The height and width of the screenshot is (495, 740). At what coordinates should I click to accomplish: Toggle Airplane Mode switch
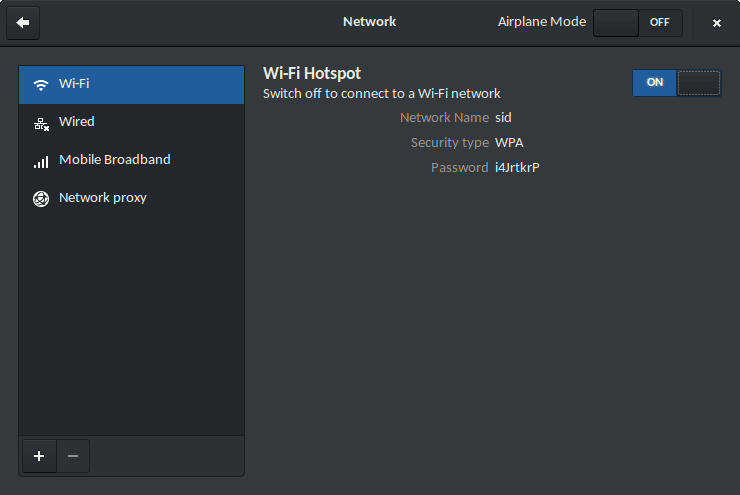click(638, 22)
